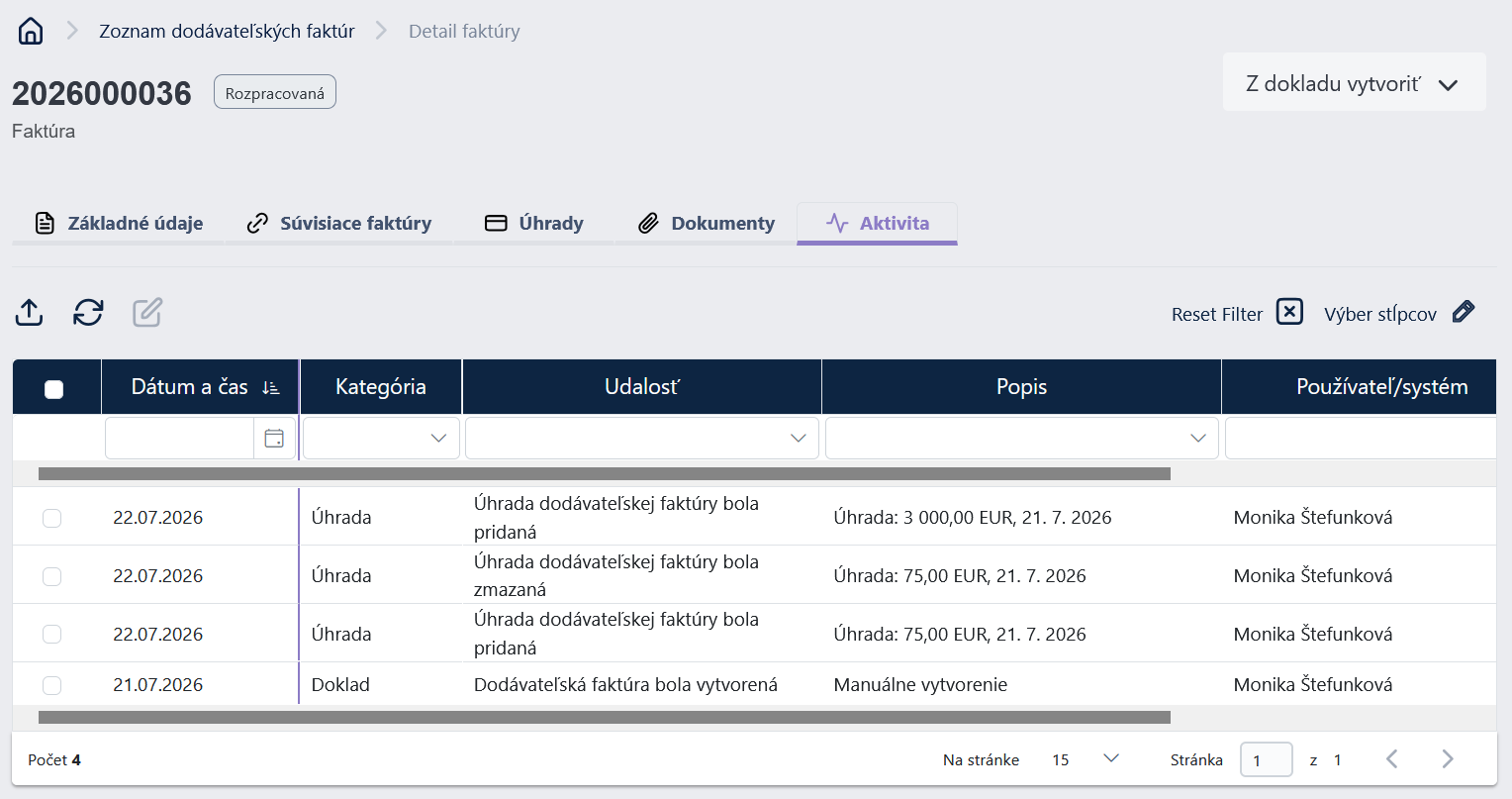Image resolution: width=1512 pixels, height=799 pixels.
Task: Go to previous page arrow
Action: 1392,759
